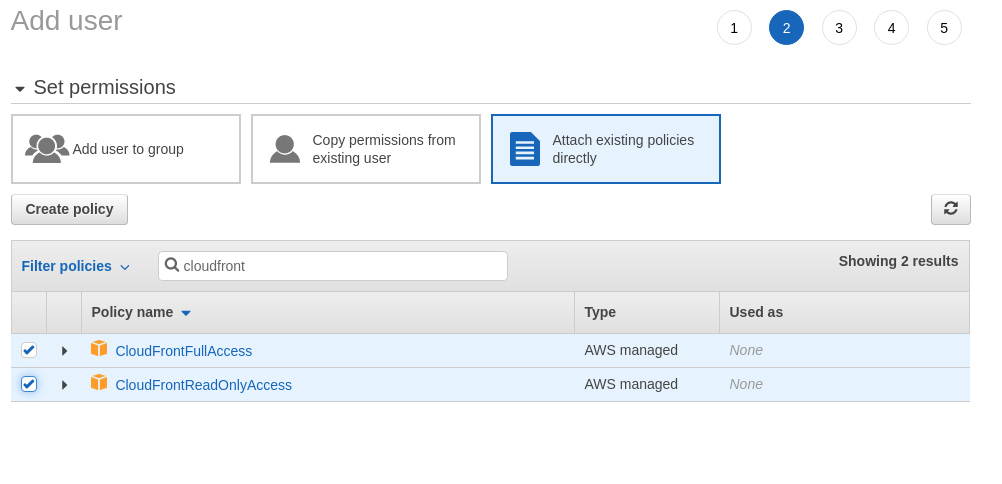1002x484 pixels.
Task: Uncheck the CloudFrontReadOnlyAccess policy checkbox
Action: 29,384
